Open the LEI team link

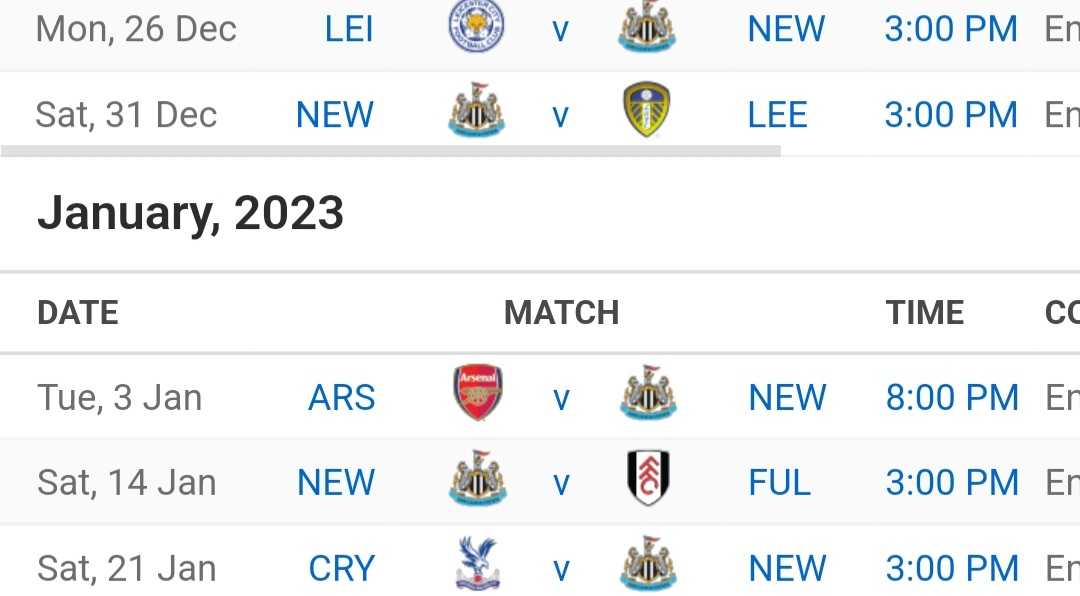349,29
